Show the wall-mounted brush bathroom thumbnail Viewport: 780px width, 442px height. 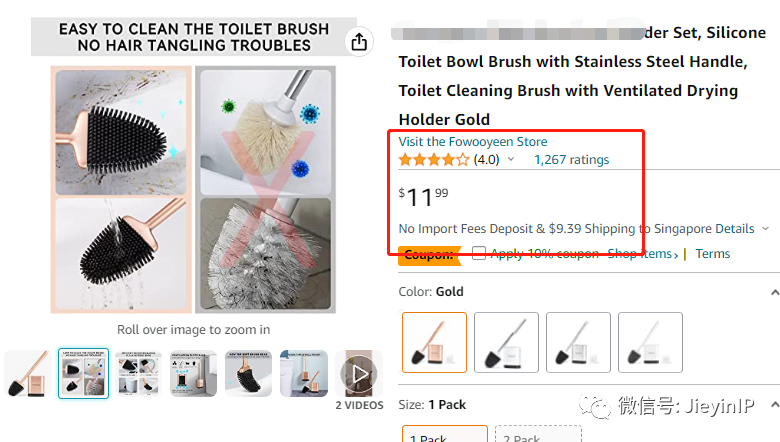coord(303,374)
